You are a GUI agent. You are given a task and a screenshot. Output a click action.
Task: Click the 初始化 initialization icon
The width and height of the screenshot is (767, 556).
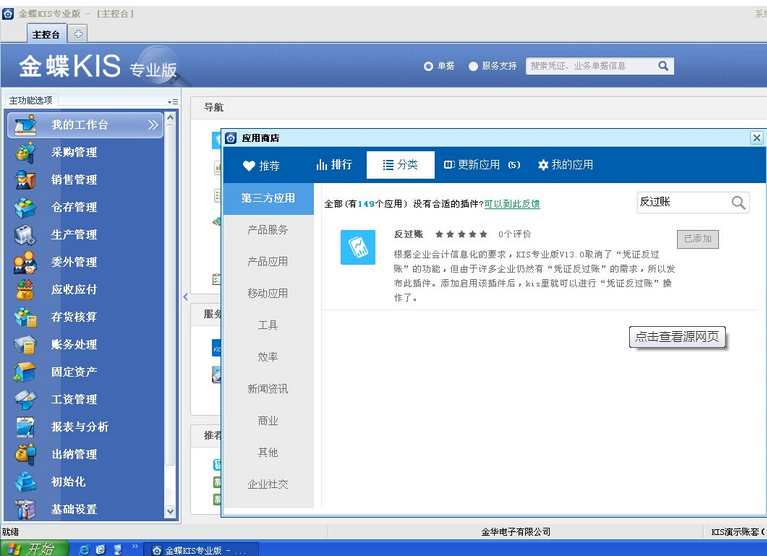click(25, 481)
